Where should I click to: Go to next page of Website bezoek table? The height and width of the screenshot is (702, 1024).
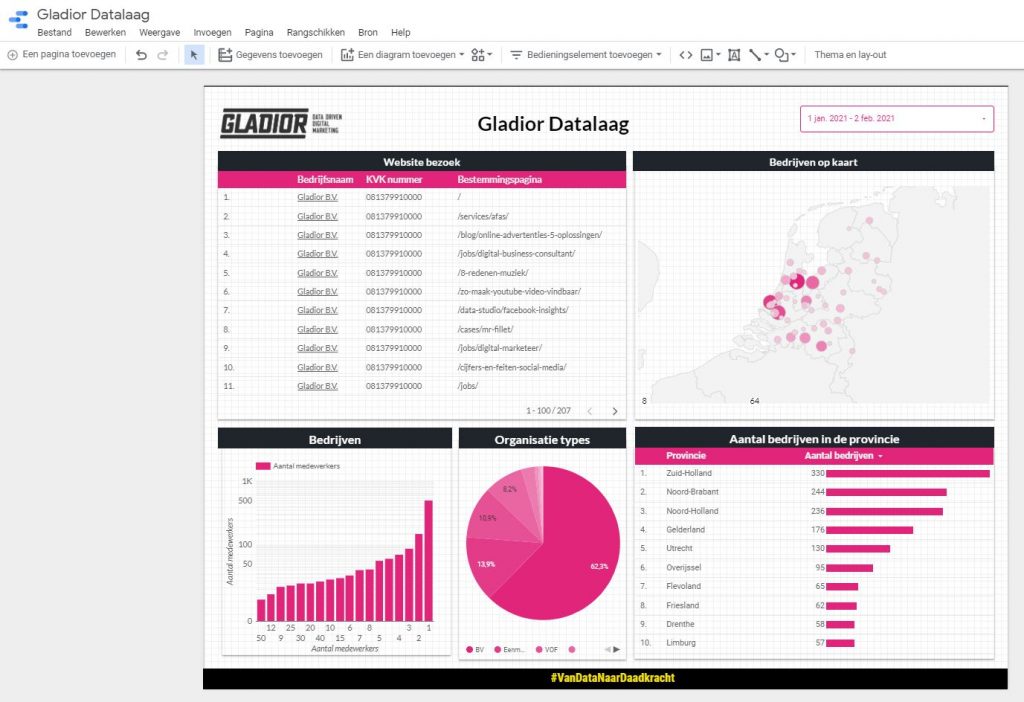click(x=615, y=411)
